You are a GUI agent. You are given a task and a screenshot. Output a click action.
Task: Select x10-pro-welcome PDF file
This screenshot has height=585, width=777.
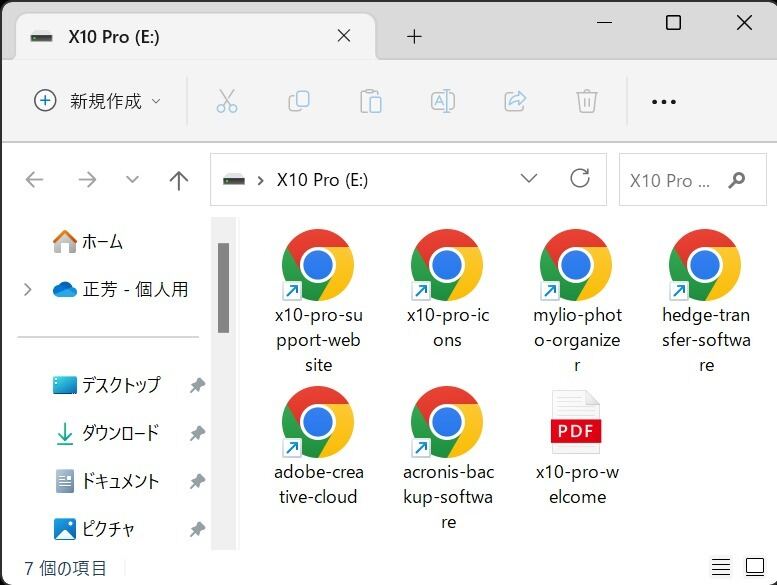coord(577,446)
